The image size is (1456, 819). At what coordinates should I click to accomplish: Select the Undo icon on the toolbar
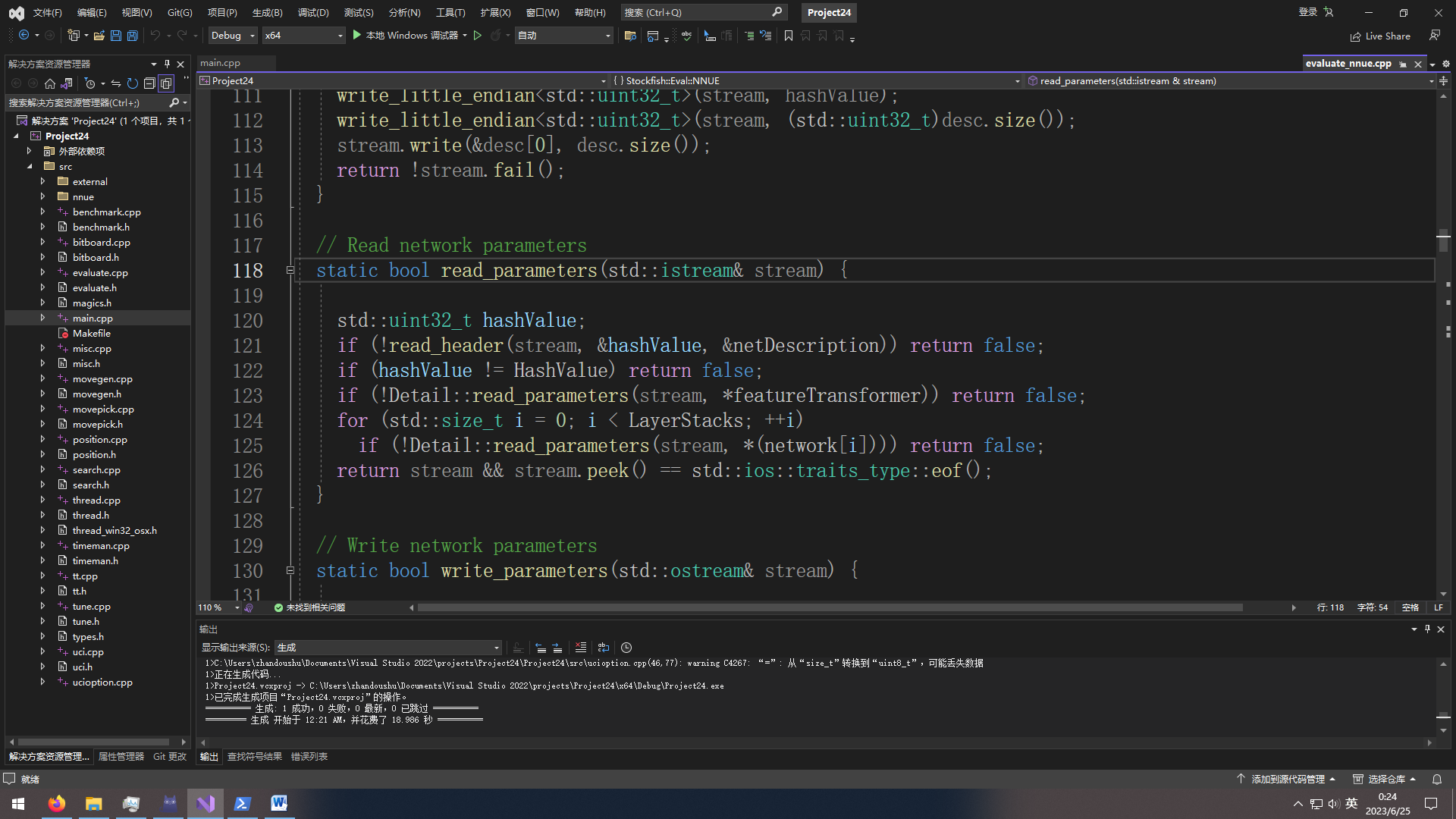click(155, 36)
